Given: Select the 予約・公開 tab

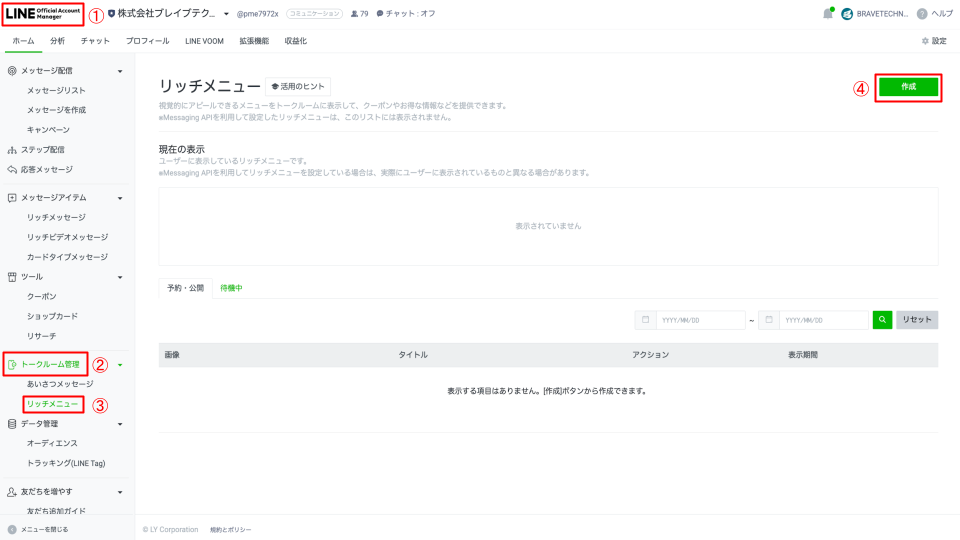Looking at the screenshot, I should [186, 288].
